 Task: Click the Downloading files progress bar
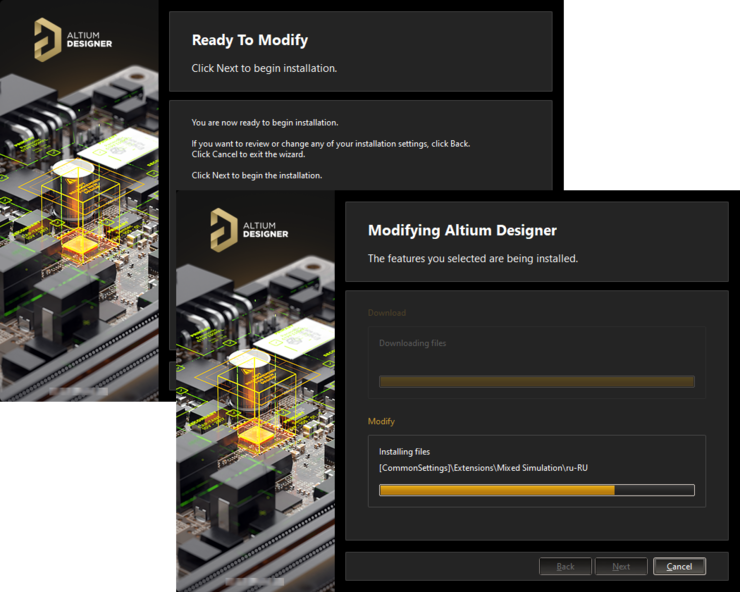(x=537, y=381)
